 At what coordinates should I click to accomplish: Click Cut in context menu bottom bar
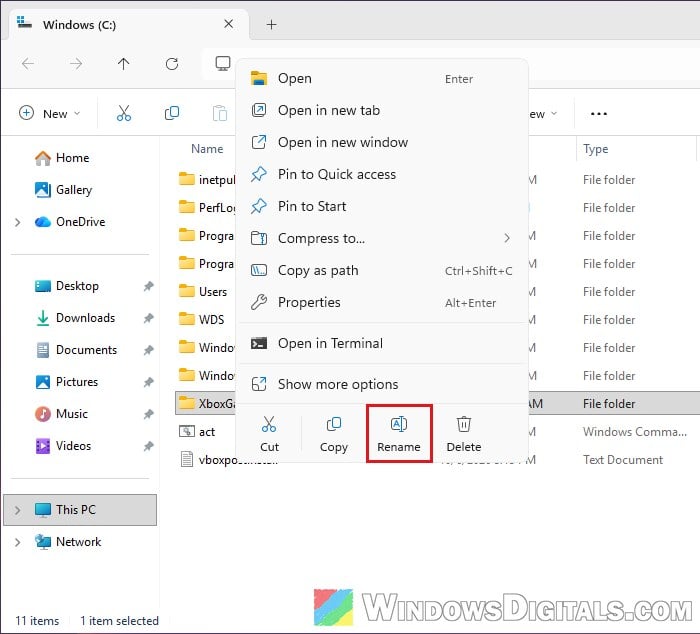click(x=269, y=434)
